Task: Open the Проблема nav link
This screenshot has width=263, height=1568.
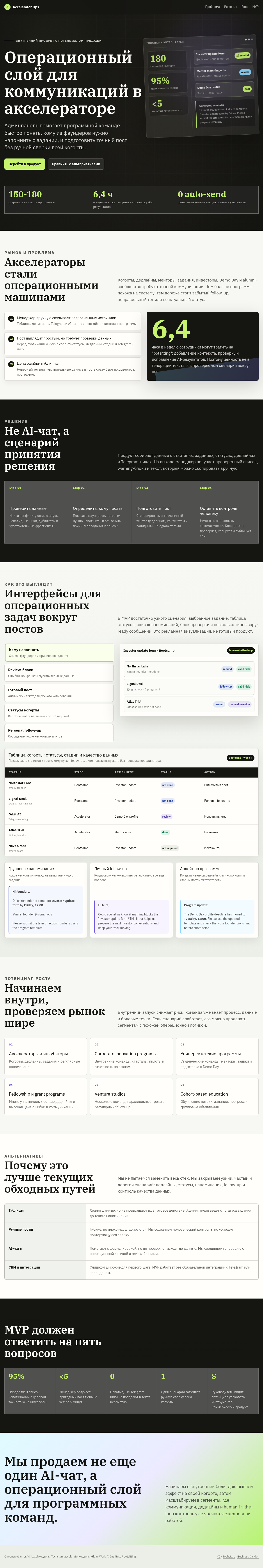Action: click(x=212, y=7)
